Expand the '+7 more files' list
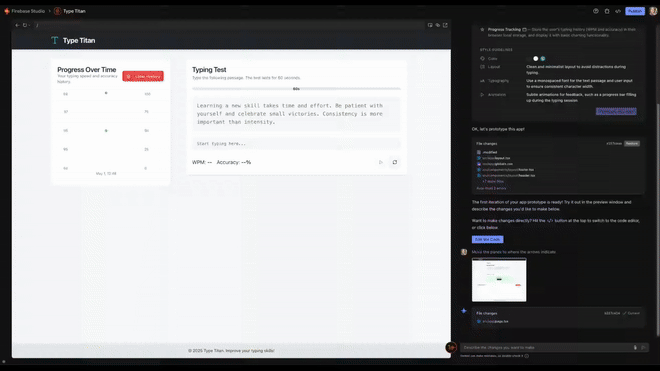 (493, 181)
